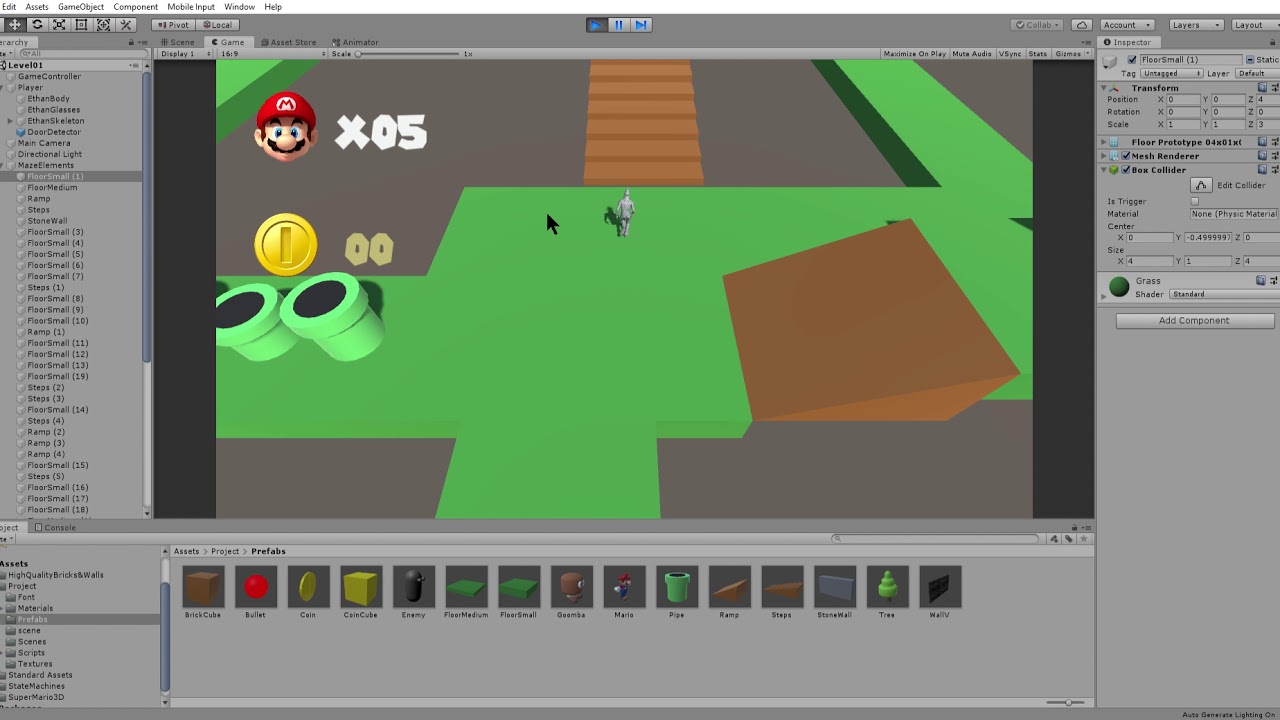Toggle the Pivot handle position button

pyautogui.click(x=174, y=24)
